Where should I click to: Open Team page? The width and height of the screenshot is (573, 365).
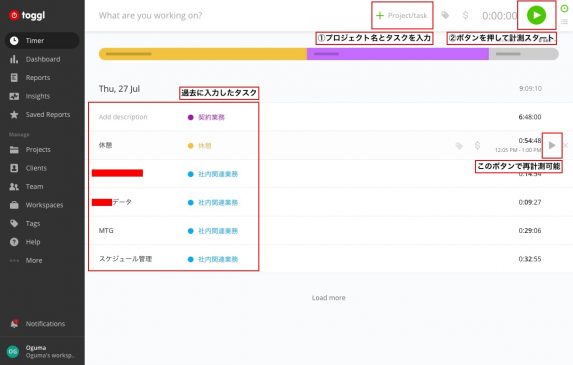click(x=34, y=186)
